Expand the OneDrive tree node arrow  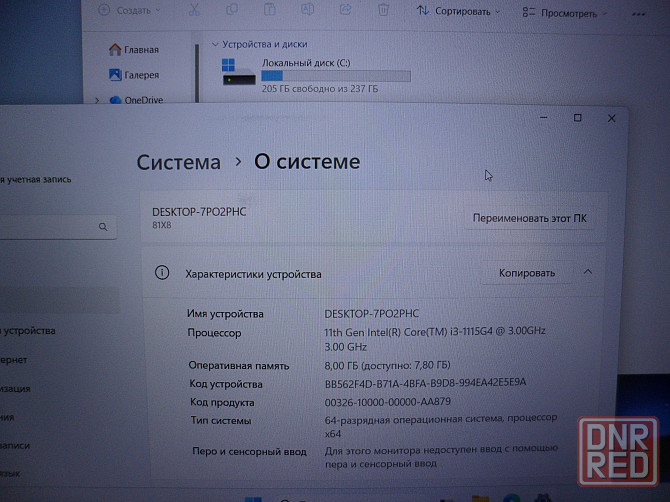97,100
